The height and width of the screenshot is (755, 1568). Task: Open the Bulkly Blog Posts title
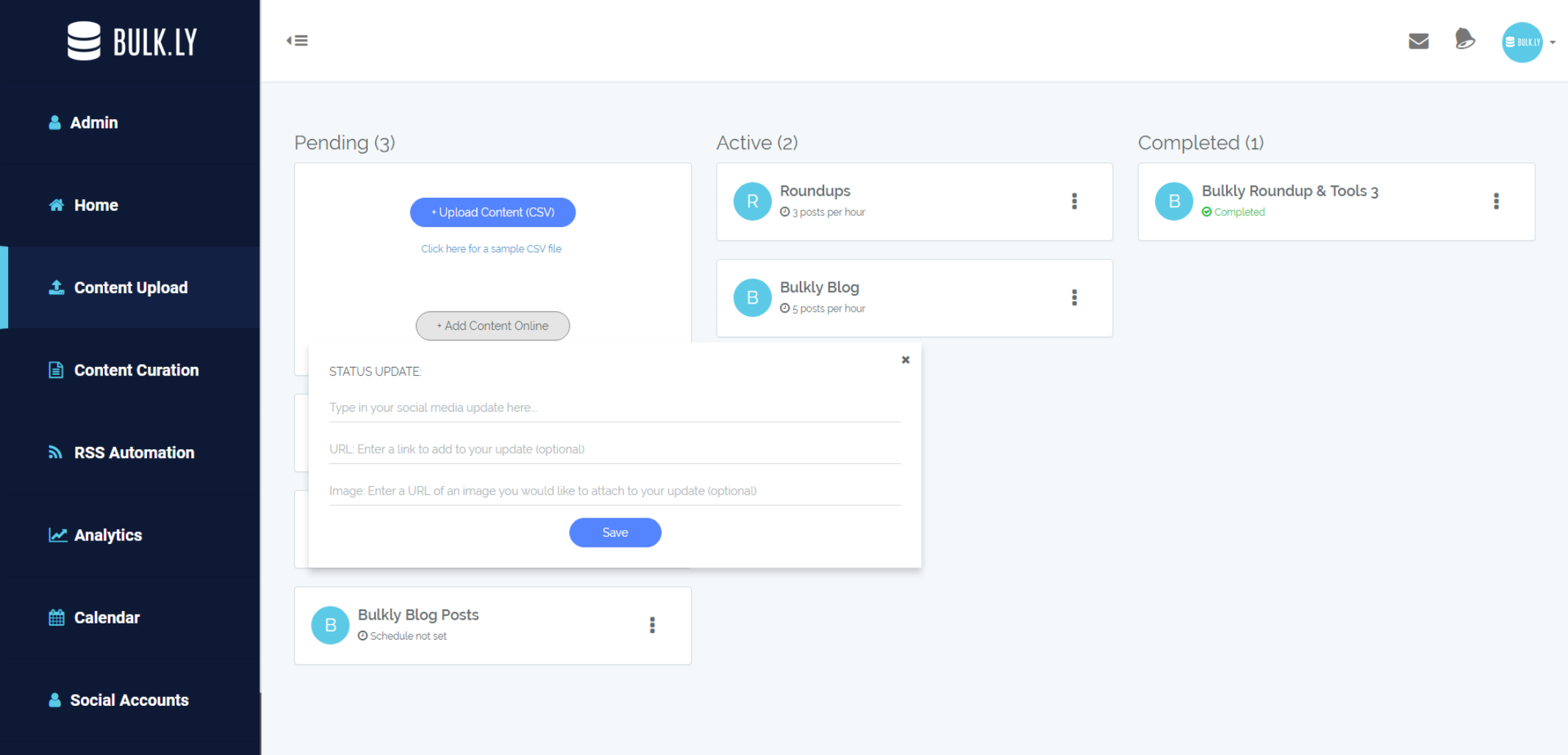pyautogui.click(x=418, y=615)
